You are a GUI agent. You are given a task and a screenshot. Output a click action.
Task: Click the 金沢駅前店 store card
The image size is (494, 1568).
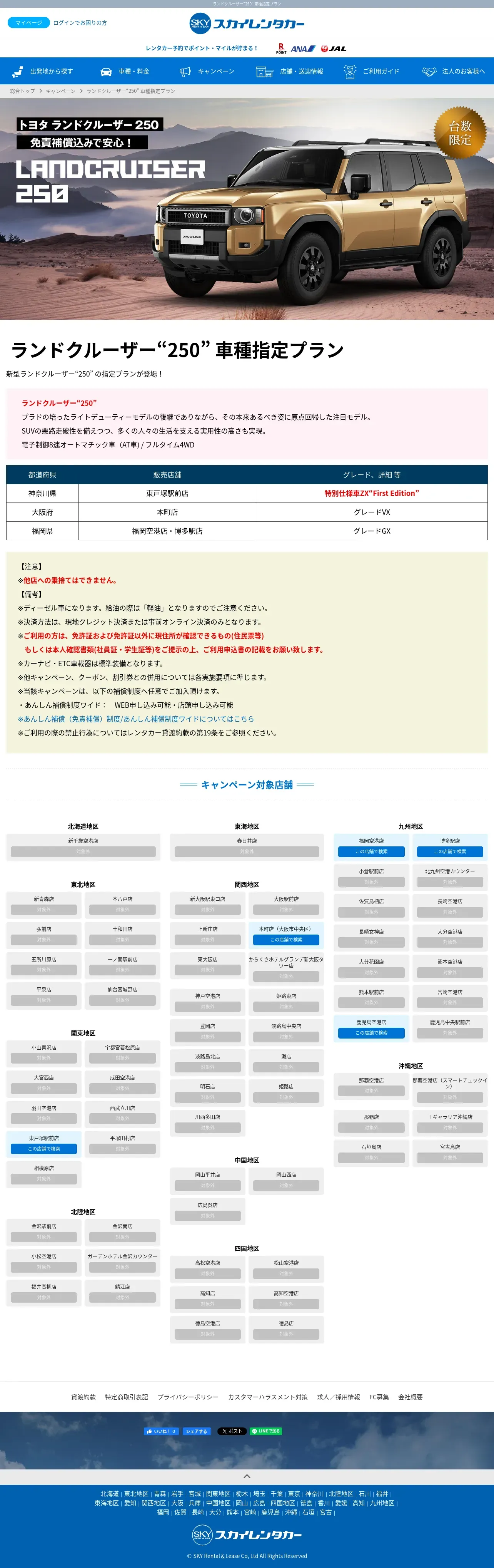coord(44,1232)
